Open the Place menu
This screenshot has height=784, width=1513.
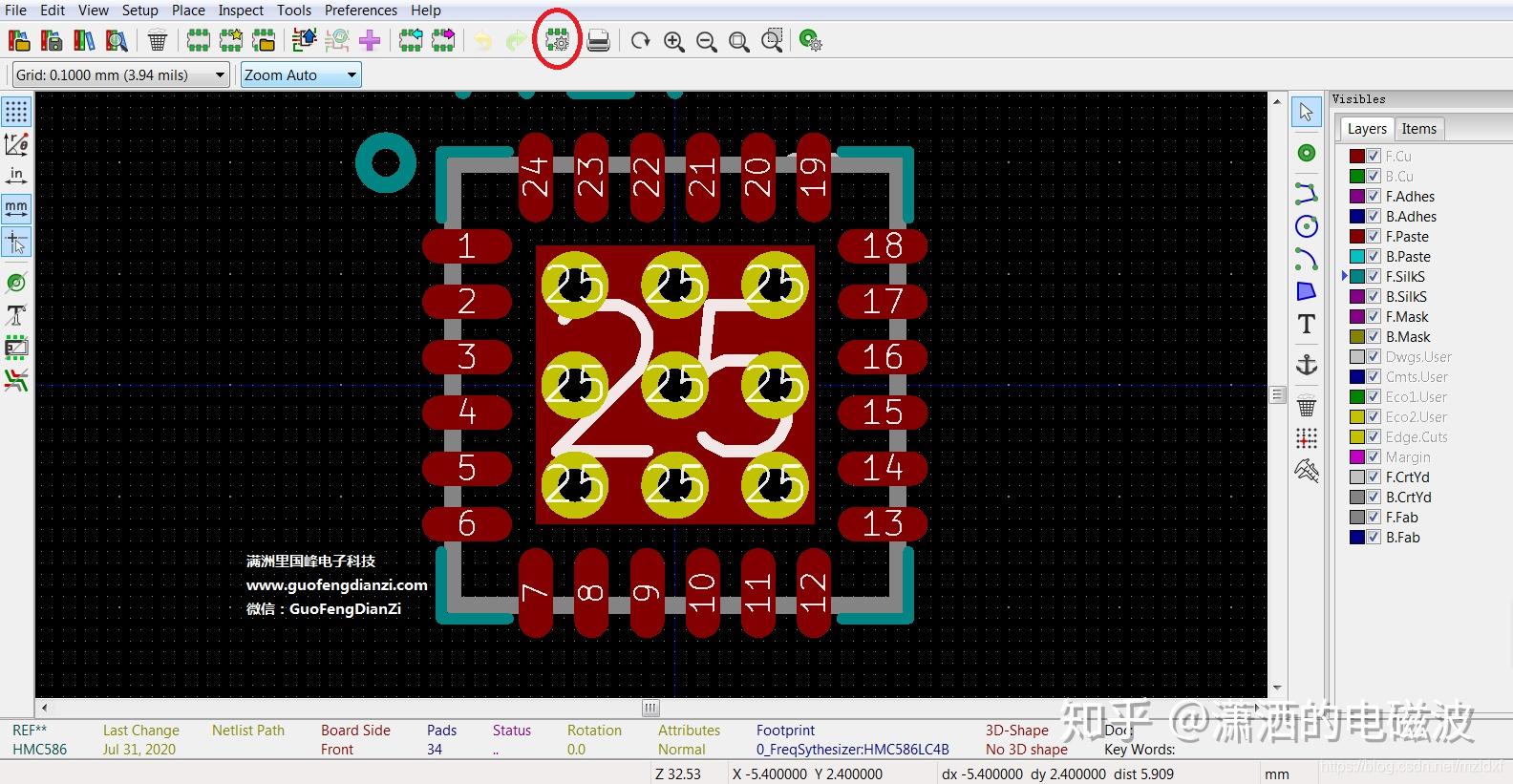coord(188,10)
